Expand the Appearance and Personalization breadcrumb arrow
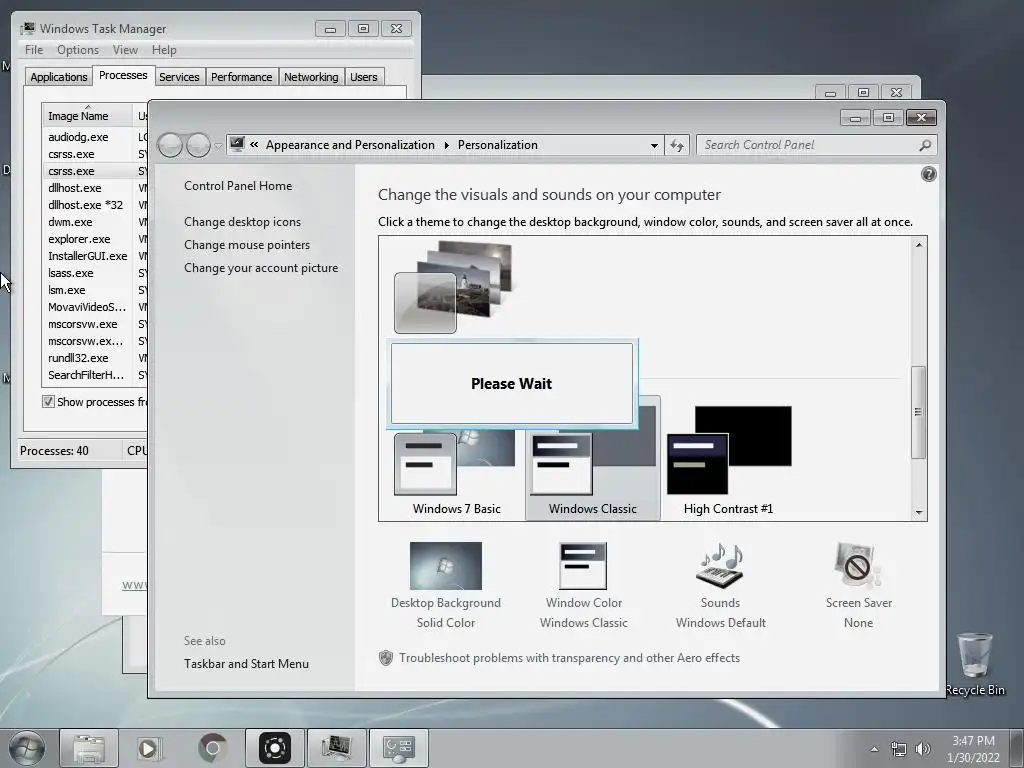This screenshot has width=1024, height=768. [447, 145]
